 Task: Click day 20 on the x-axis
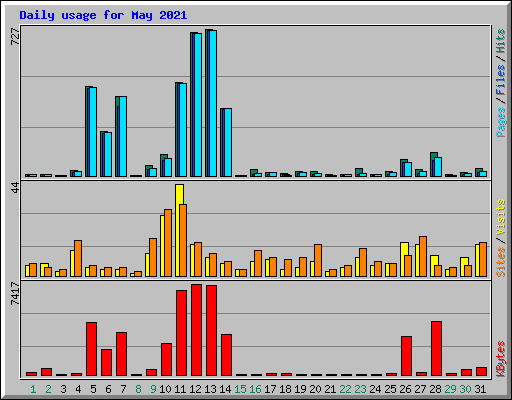click(315, 389)
